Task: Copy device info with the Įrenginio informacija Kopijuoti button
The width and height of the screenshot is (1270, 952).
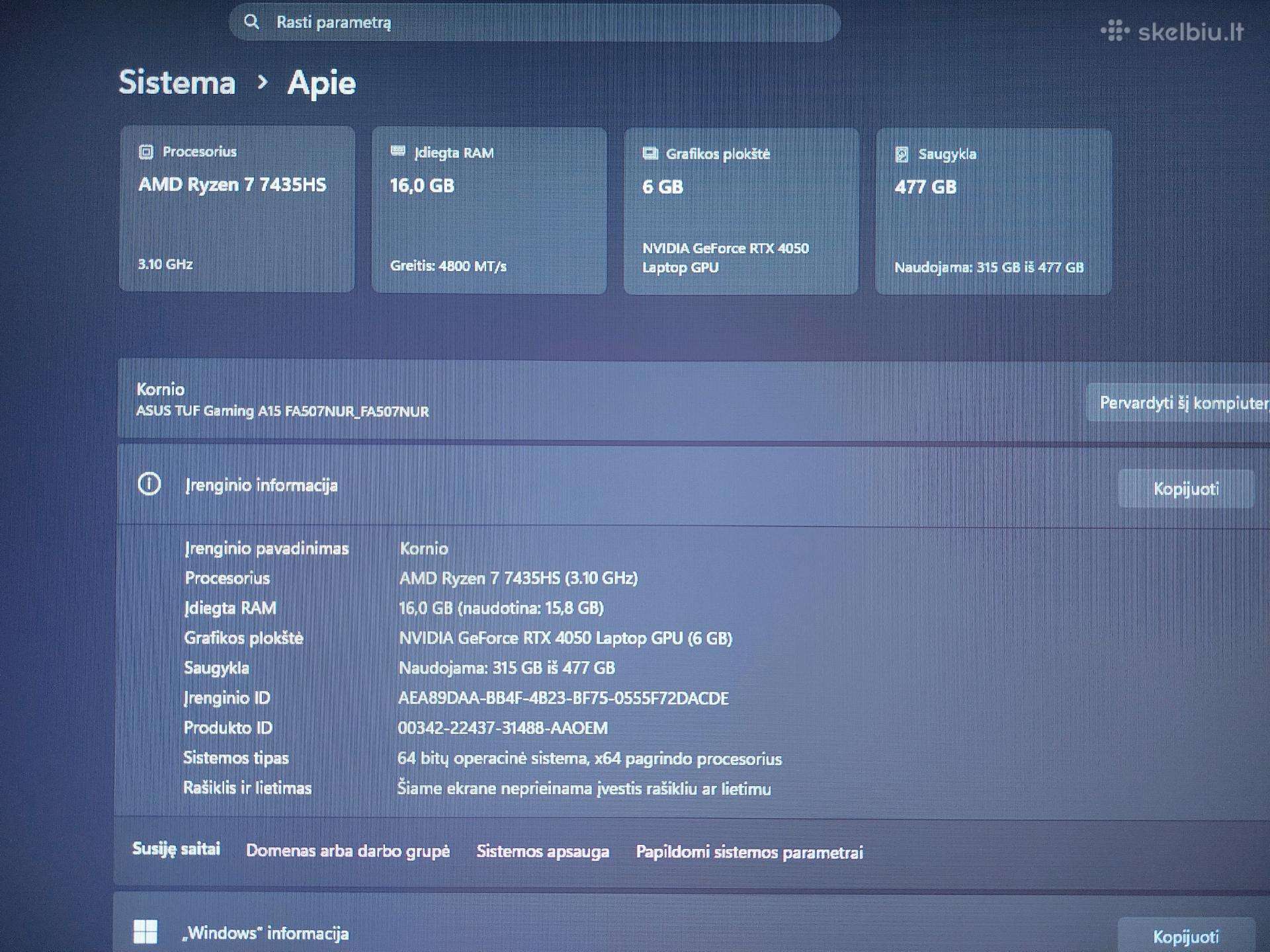Action: pos(1186,489)
